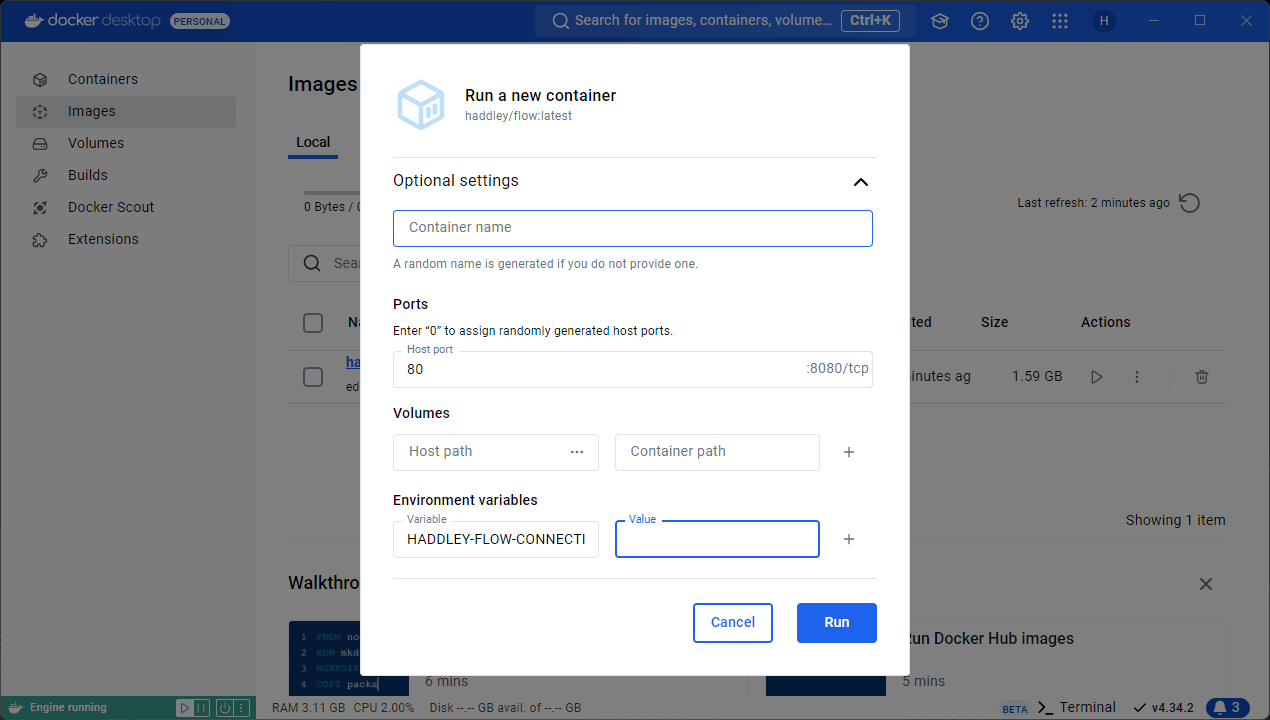This screenshot has width=1270, height=720.
Task: Open the apps grid menu
Action: 1060,21
